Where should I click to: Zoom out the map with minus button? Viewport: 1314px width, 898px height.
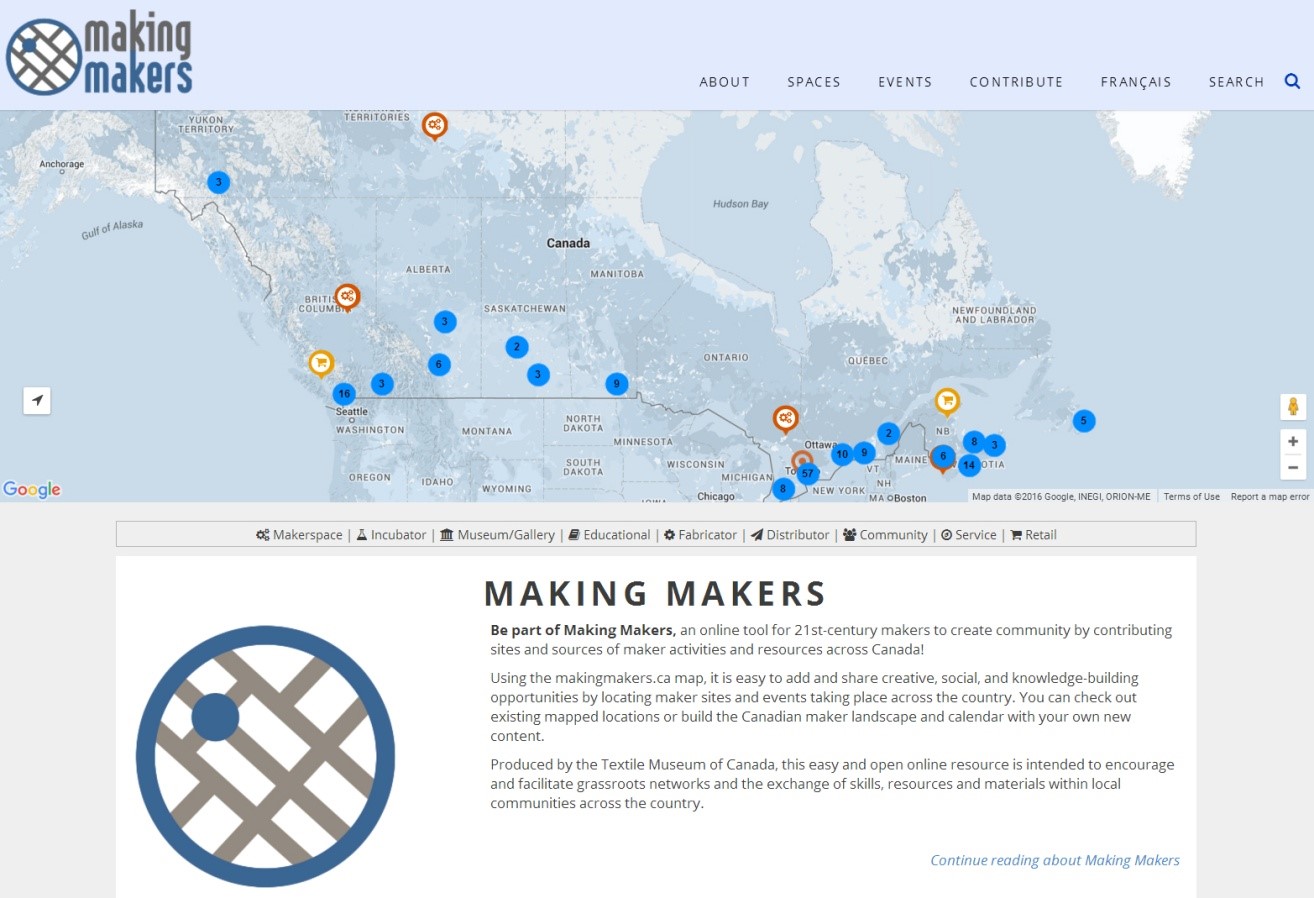tap(1293, 467)
